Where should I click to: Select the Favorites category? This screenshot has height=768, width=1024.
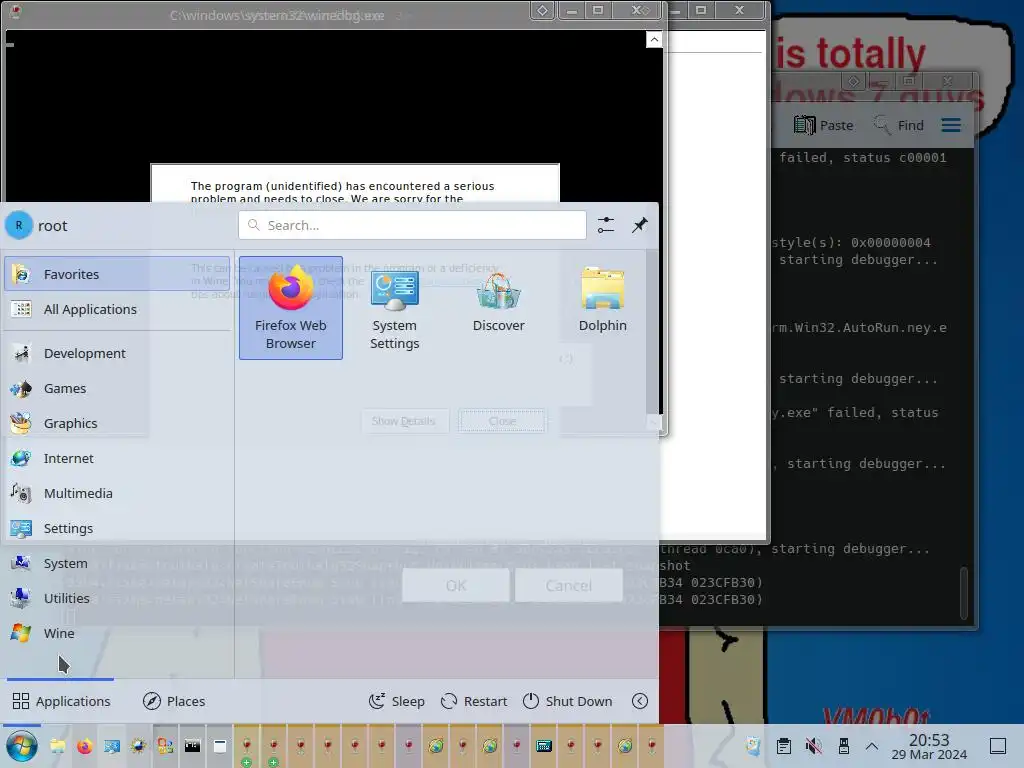117,274
